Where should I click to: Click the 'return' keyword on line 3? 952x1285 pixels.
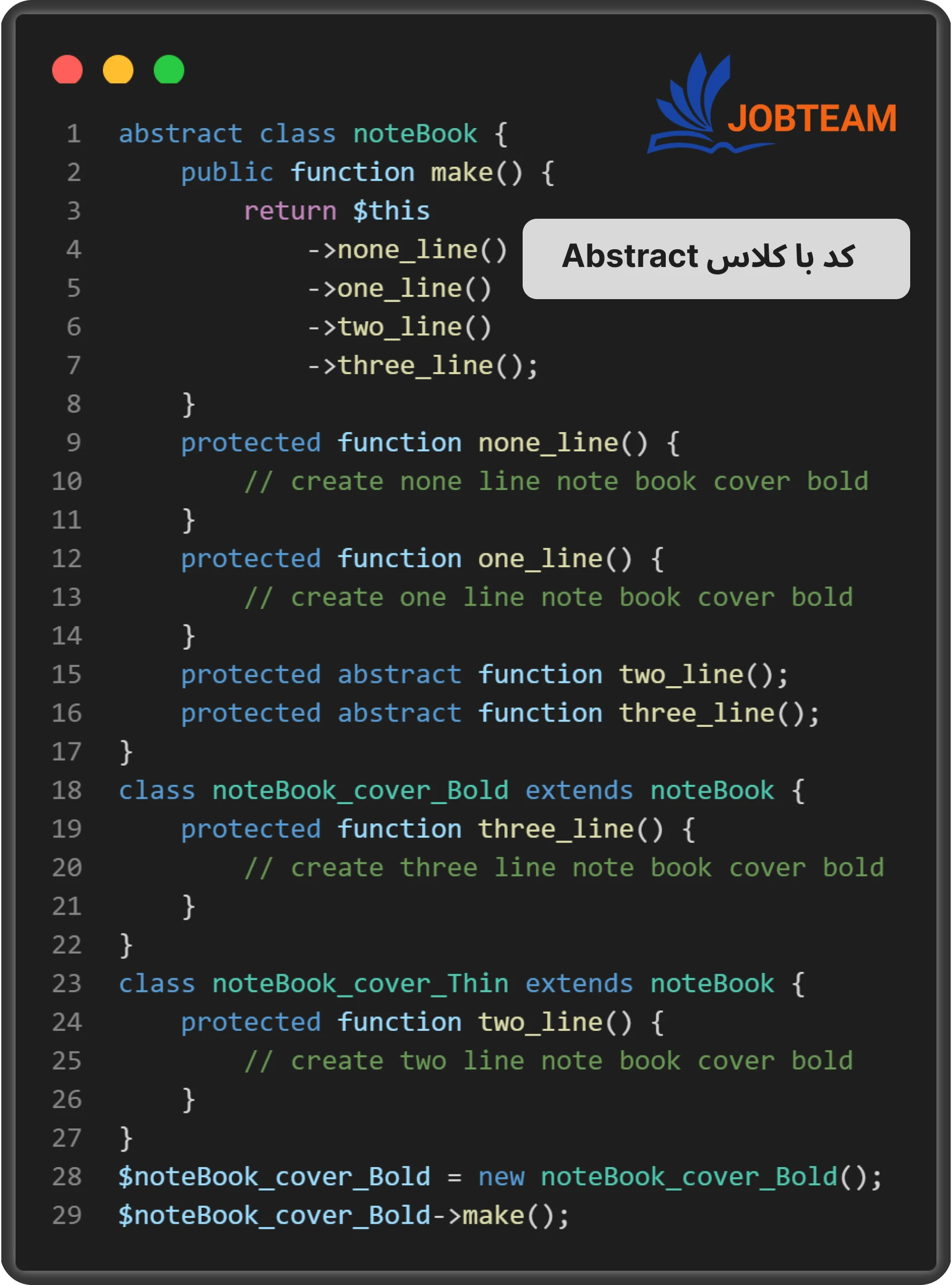[290, 211]
